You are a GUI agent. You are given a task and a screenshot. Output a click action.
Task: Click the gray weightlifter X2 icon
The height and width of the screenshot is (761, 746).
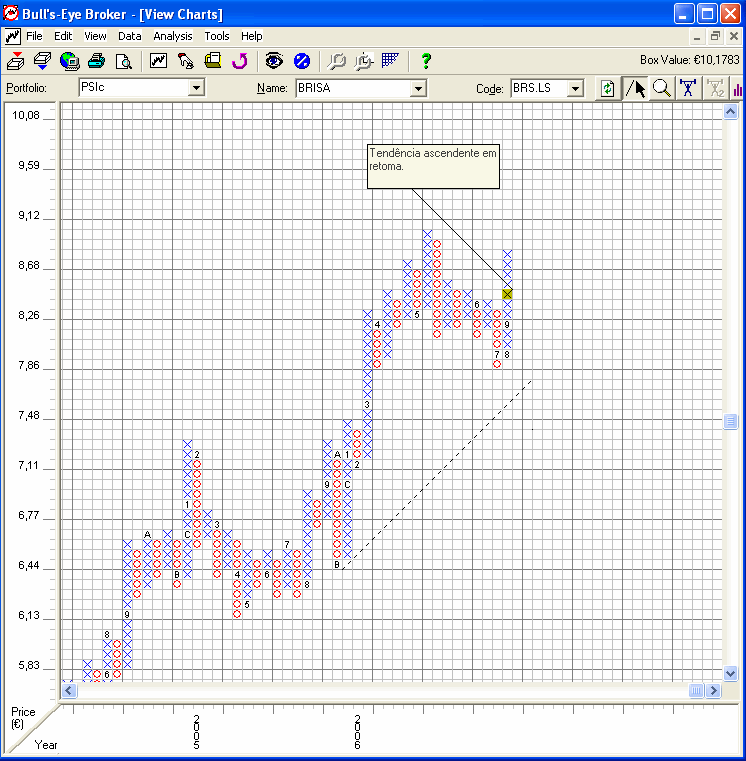point(716,88)
